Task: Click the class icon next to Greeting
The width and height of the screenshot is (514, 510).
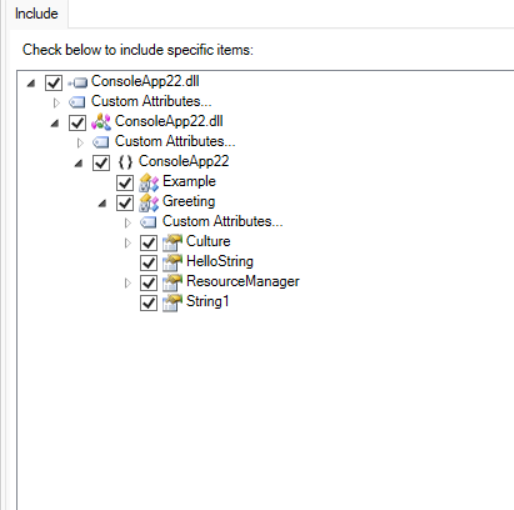Action: click(149, 203)
